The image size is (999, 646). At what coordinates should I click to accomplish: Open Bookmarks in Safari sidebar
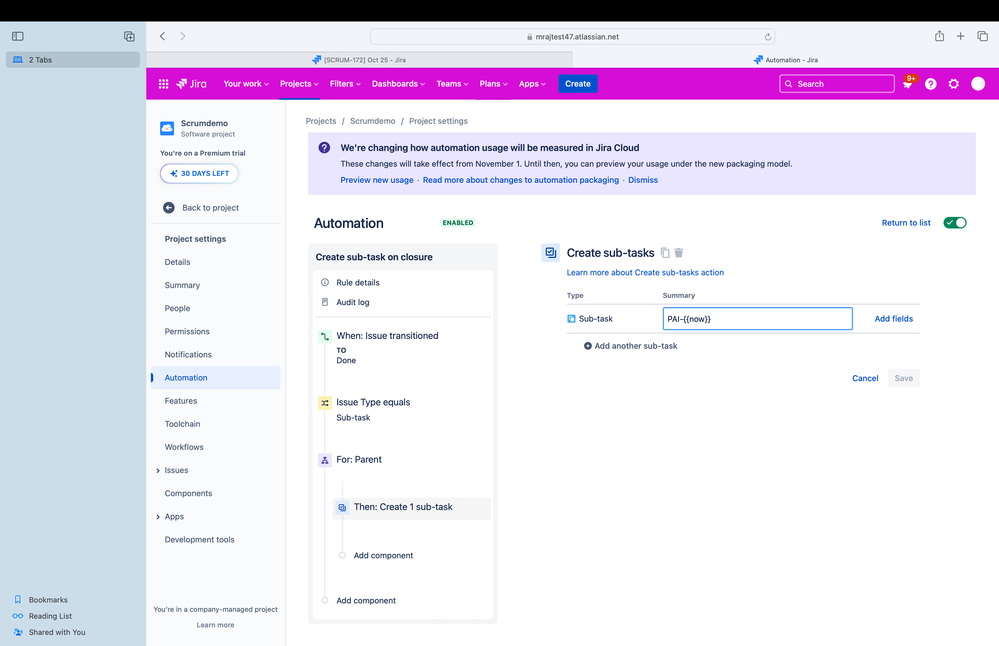pyautogui.click(x=48, y=600)
